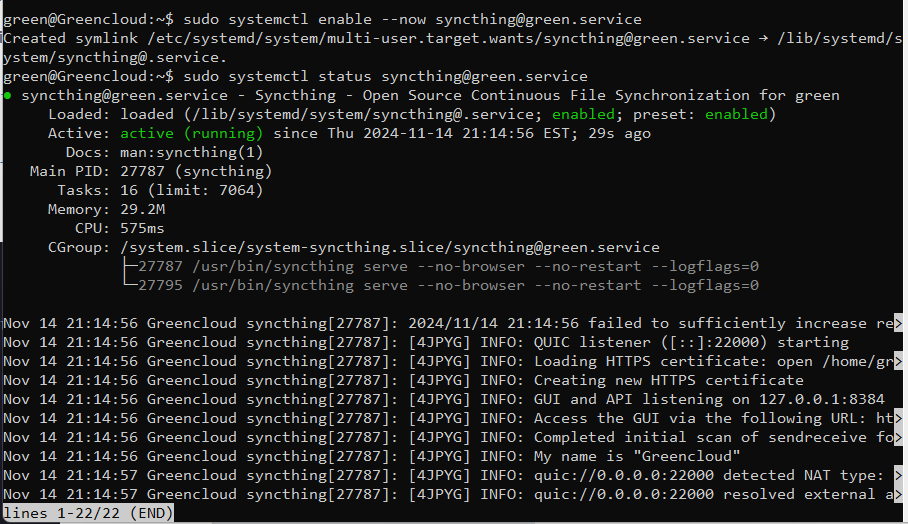This screenshot has width=908, height=524.
Task: Select the process tree entry 27795
Action: 448,285
